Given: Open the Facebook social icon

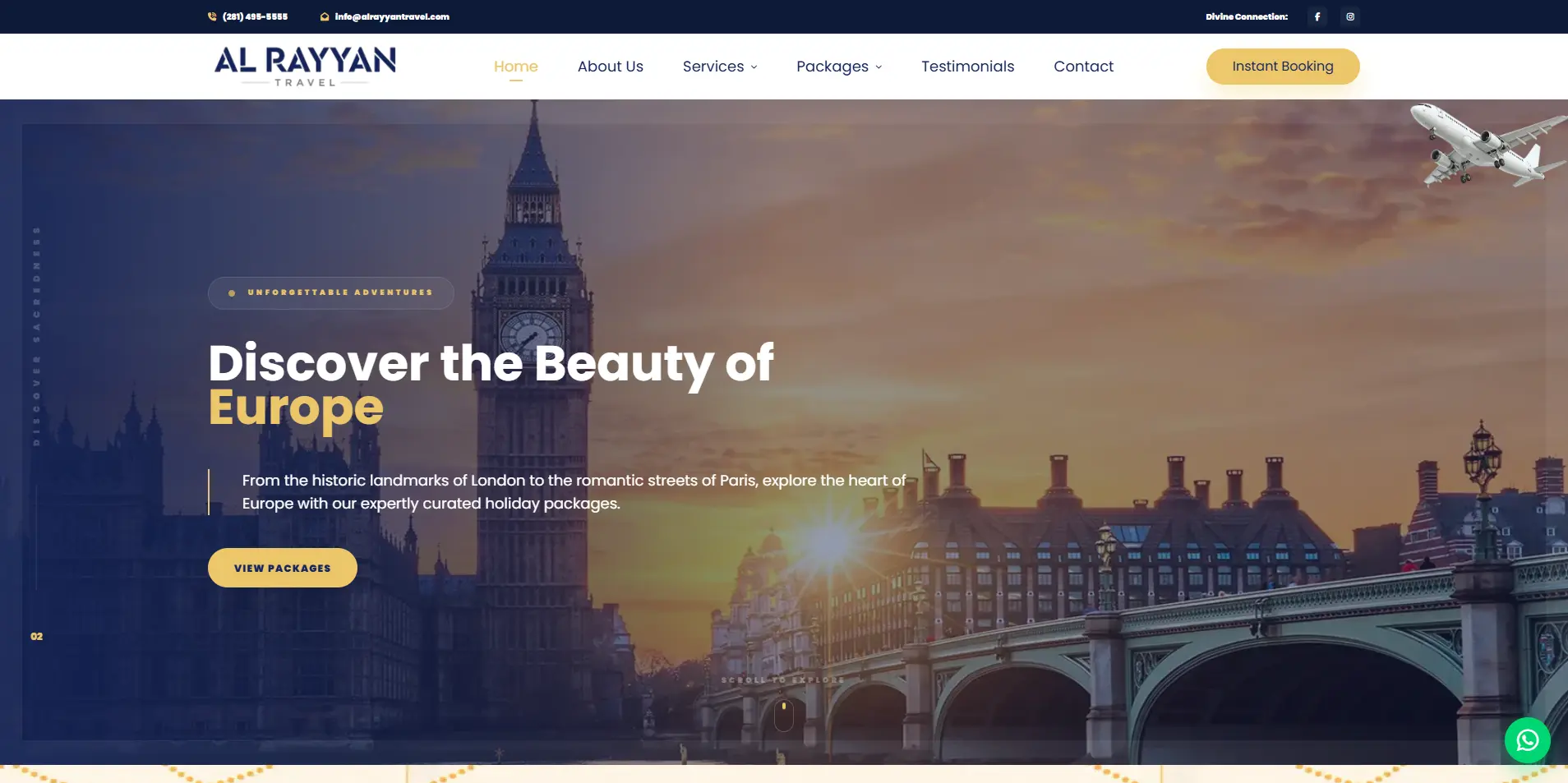Looking at the screenshot, I should pyautogui.click(x=1317, y=16).
